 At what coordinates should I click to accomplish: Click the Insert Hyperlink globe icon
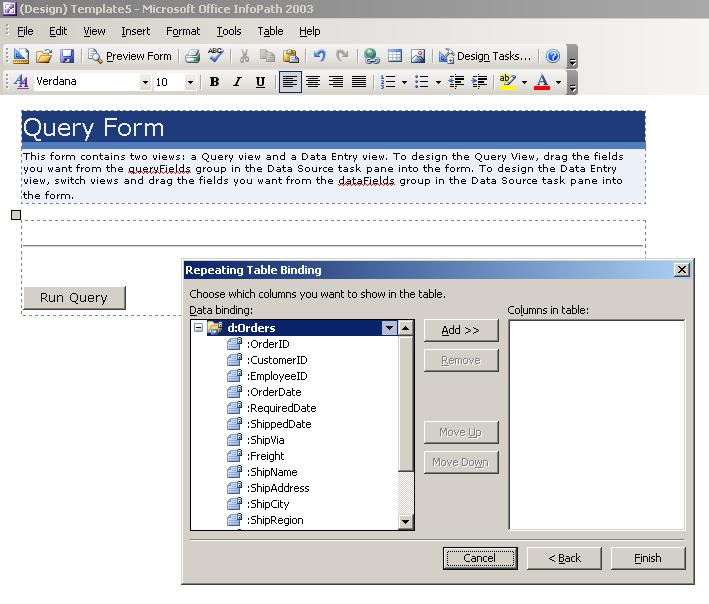coord(372,56)
